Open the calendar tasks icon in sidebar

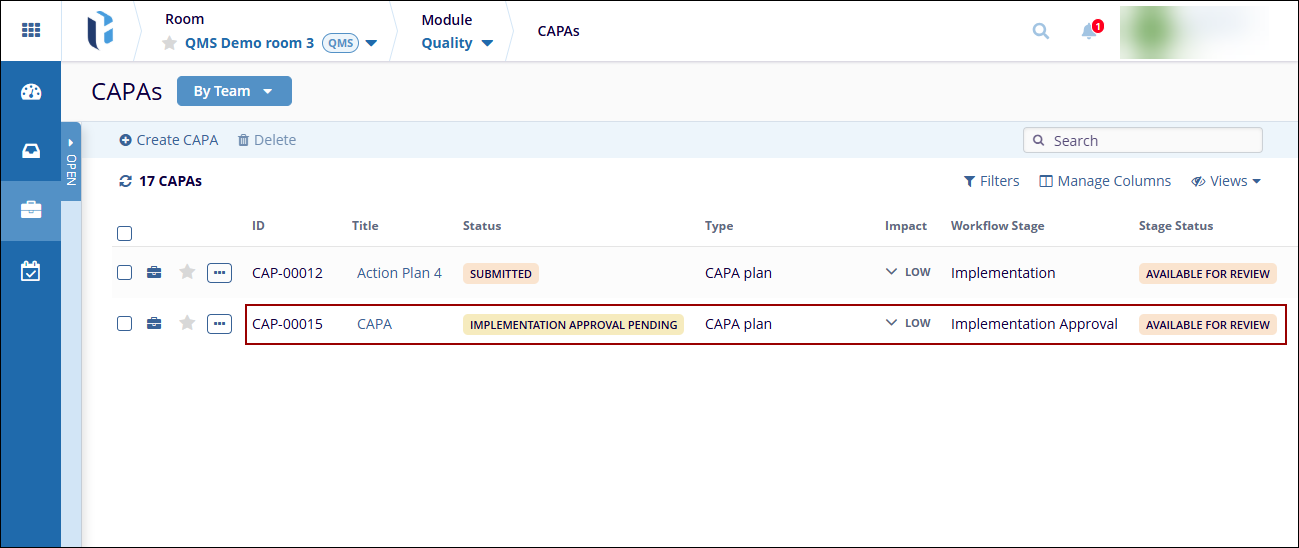click(31, 270)
